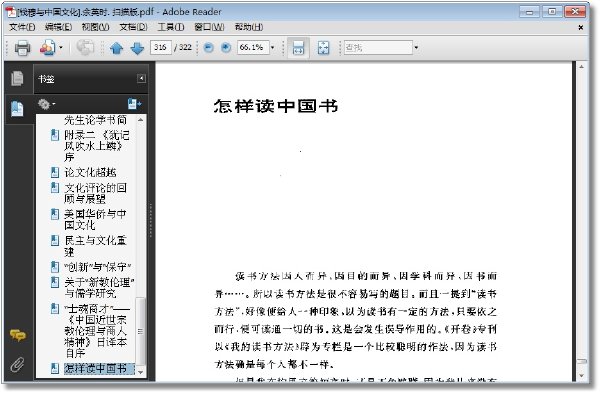
Task: Click document scrollbar up arrow
Action: tap(581, 67)
